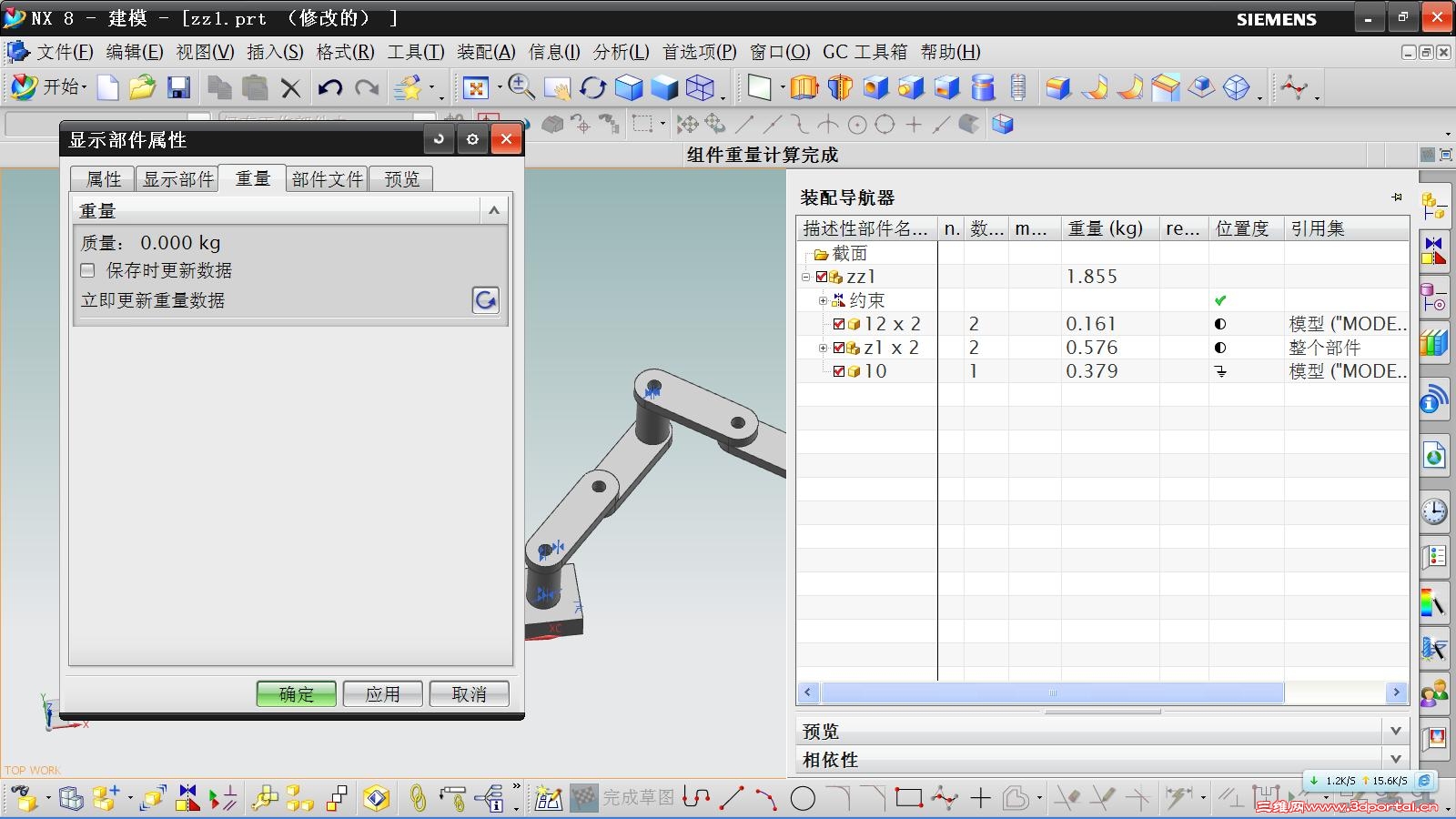Open the History clock sidebar icon
Screen dimensions: 1456x819
[1434, 511]
